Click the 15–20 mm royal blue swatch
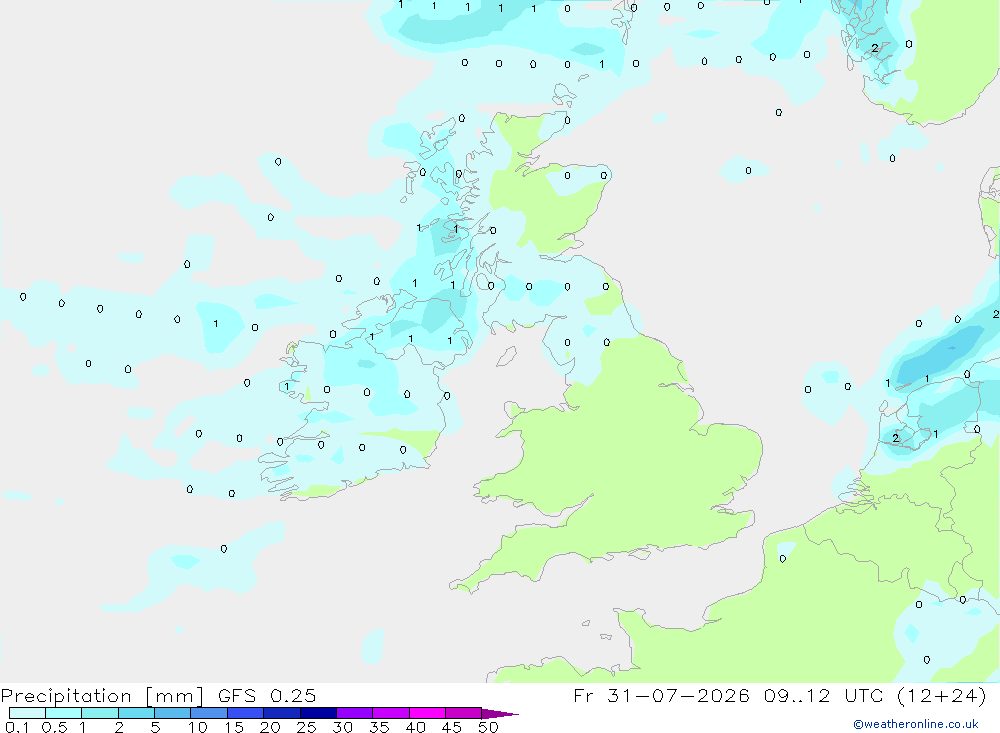This screenshot has height=733, width=1000. click(246, 713)
